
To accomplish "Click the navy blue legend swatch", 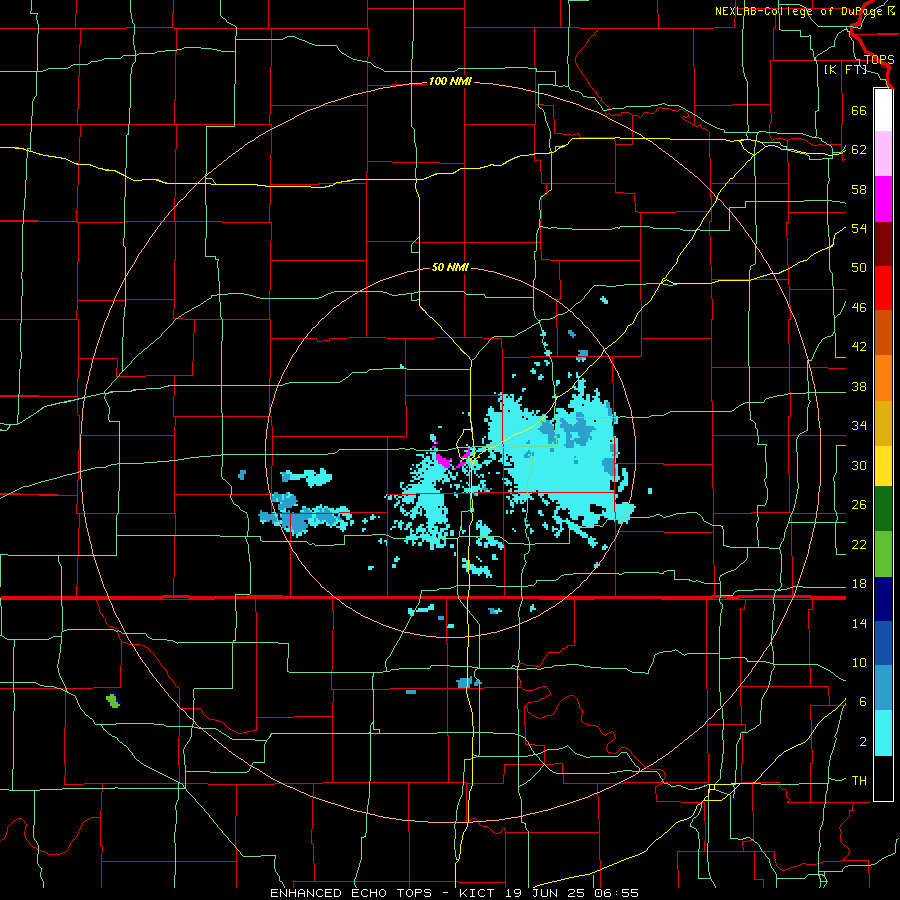I will coord(883,599).
